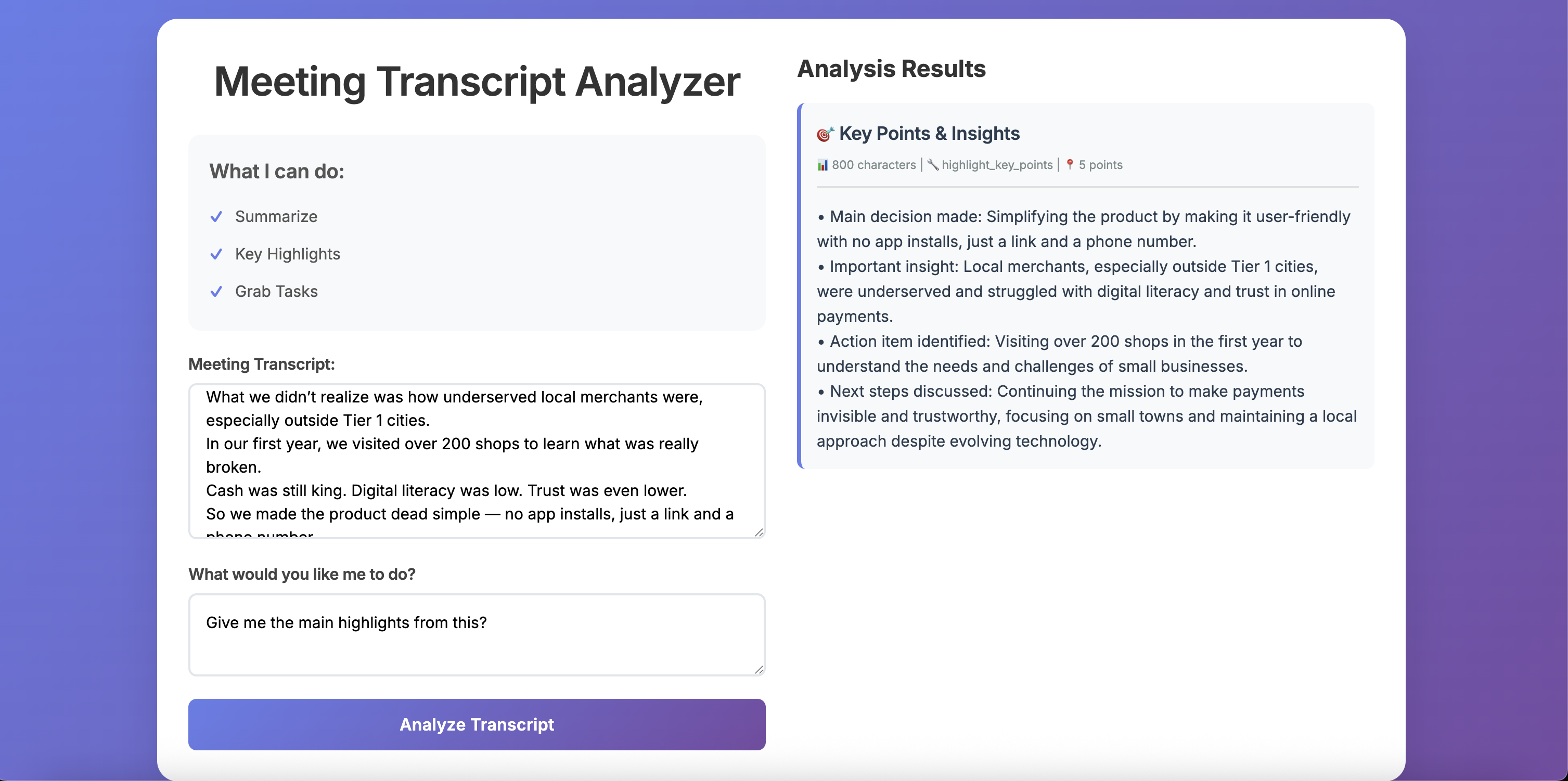Click the checkmark icon next to Summarize
The height and width of the screenshot is (781, 1568).
coord(216,217)
